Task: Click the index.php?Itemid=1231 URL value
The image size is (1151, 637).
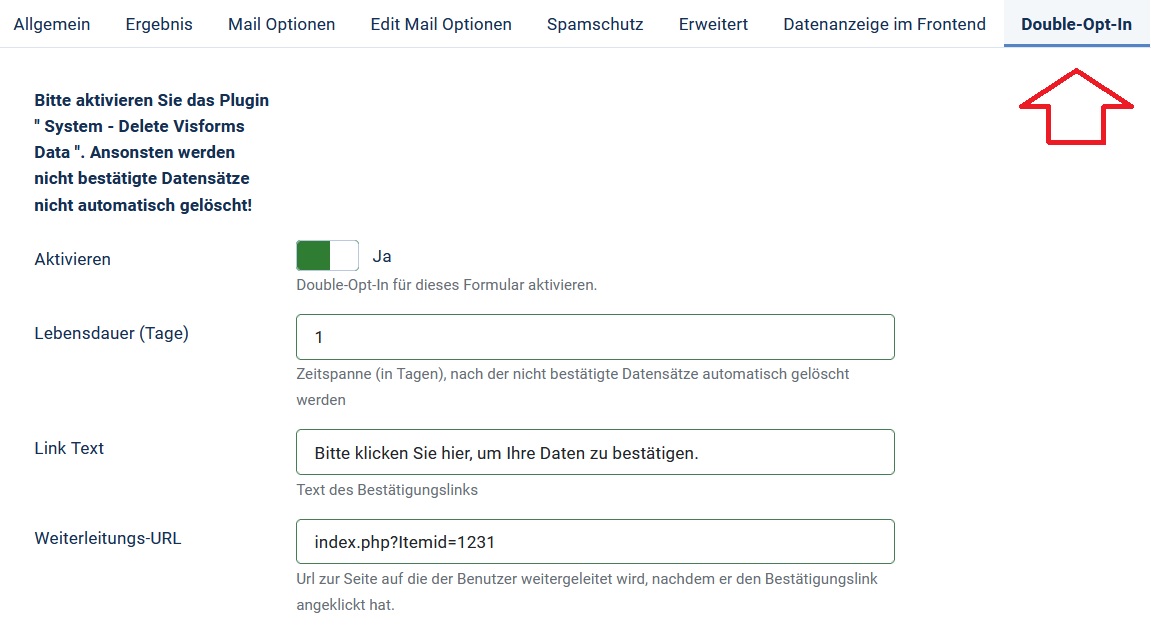Action: tap(400, 541)
